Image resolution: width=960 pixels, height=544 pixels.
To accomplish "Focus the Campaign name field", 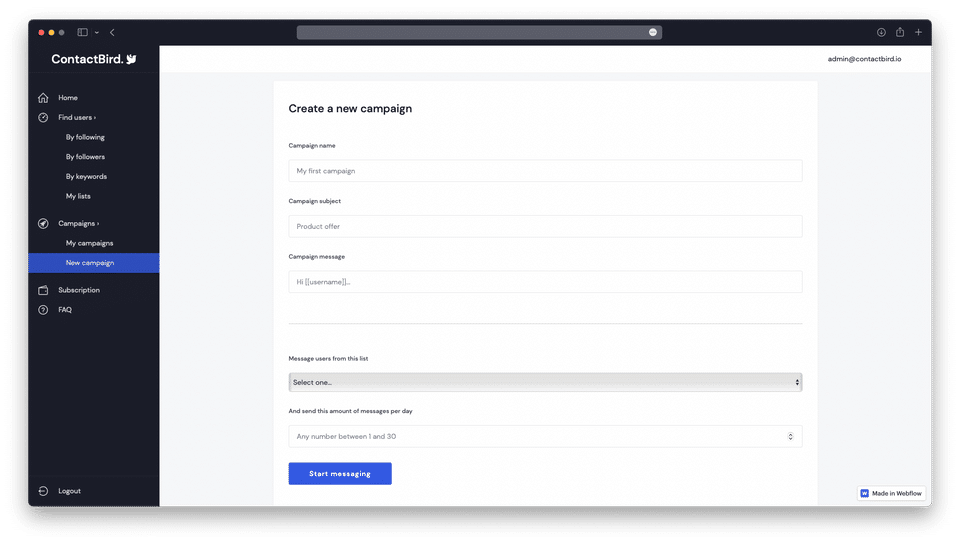I will point(545,171).
